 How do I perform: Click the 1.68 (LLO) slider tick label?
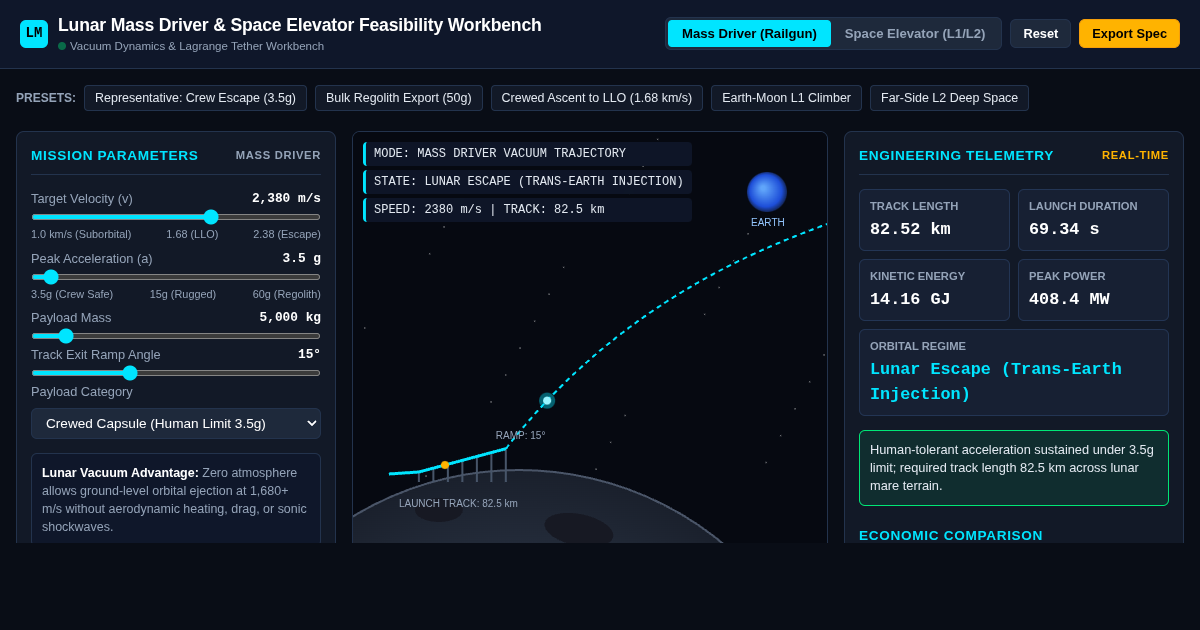pyautogui.click(x=192, y=234)
